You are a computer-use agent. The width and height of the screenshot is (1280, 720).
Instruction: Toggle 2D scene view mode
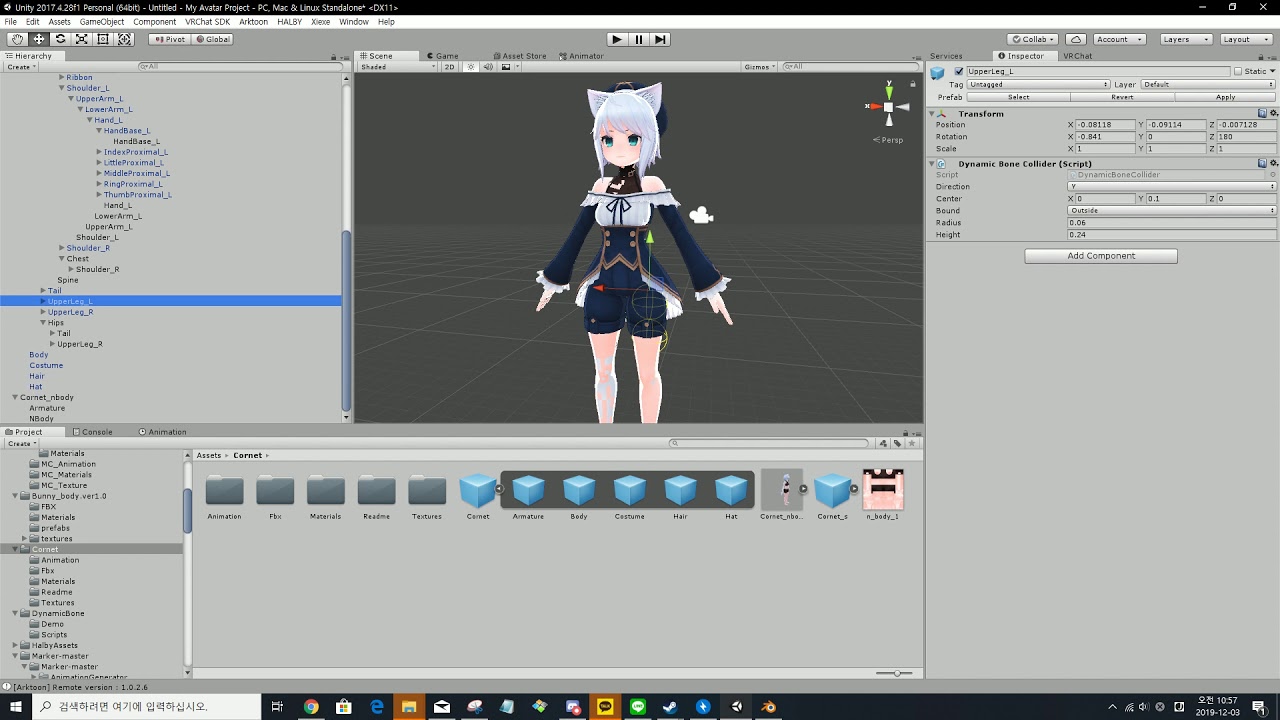pyautogui.click(x=450, y=67)
